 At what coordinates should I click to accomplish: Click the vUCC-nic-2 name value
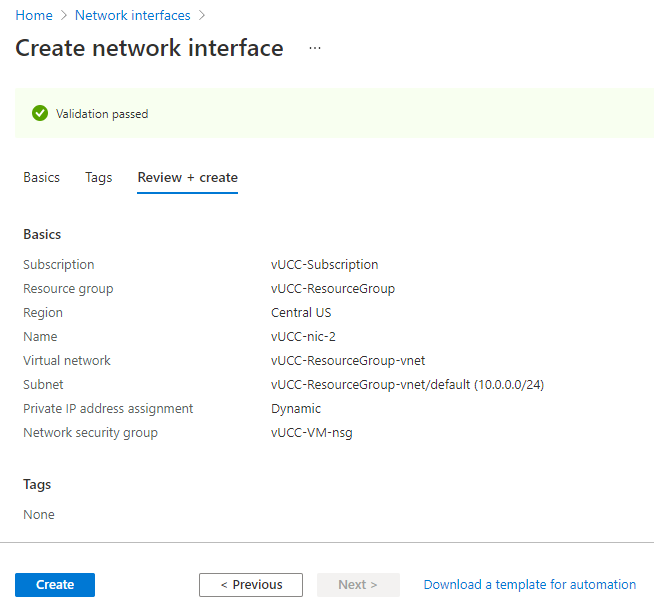pyautogui.click(x=304, y=337)
